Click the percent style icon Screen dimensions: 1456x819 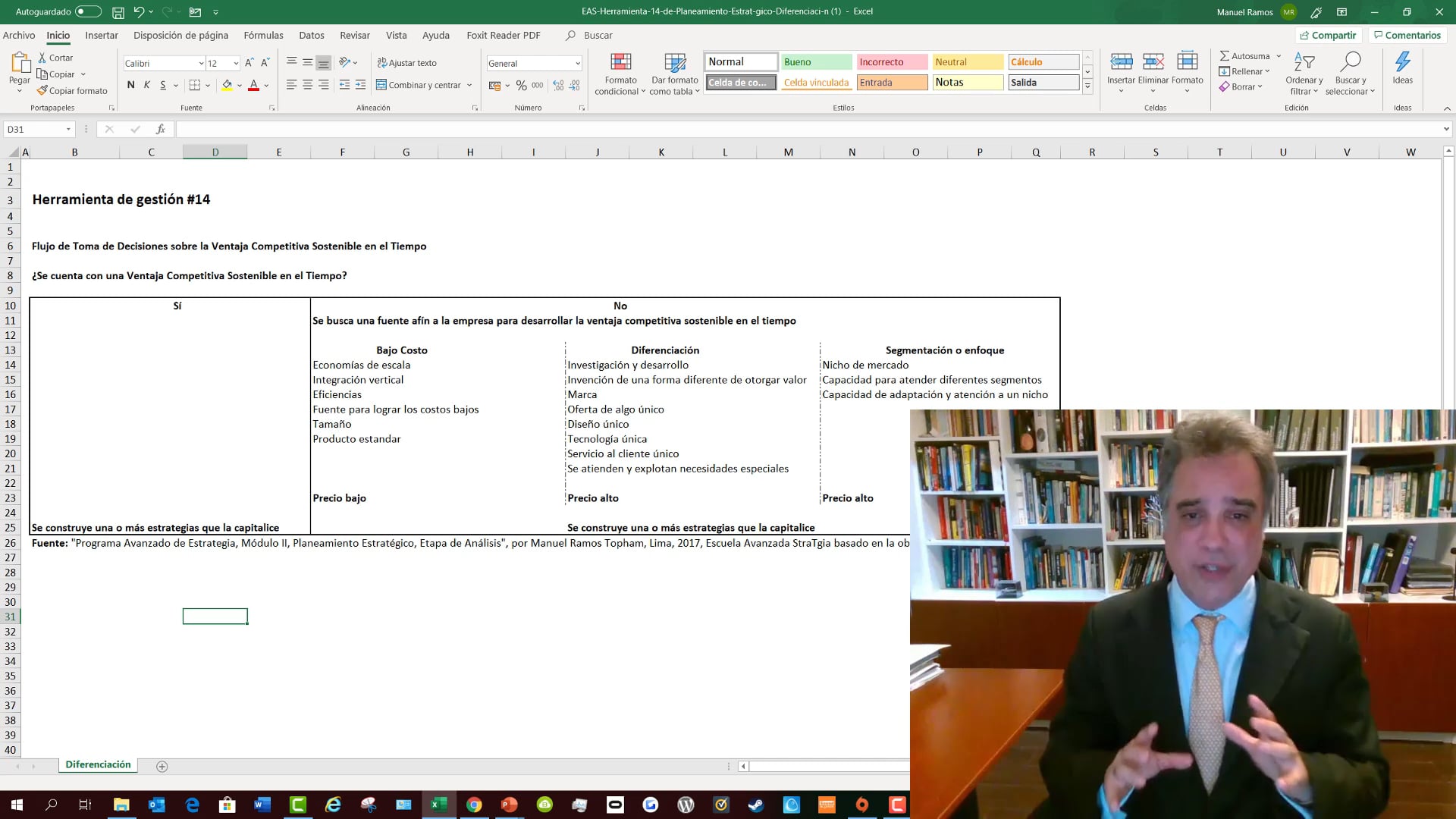coord(521,86)
